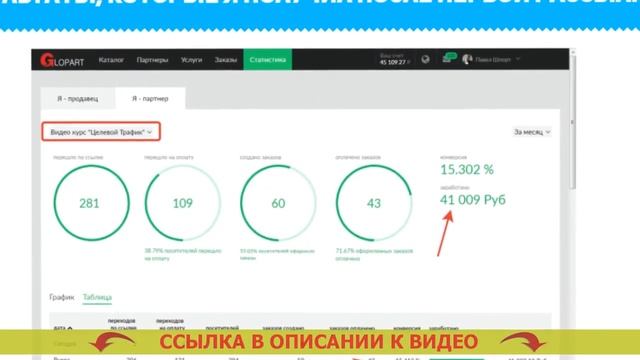640x360 pixels.
Task: Click the 109 payment transitions circle
Action: pos(182,203)
